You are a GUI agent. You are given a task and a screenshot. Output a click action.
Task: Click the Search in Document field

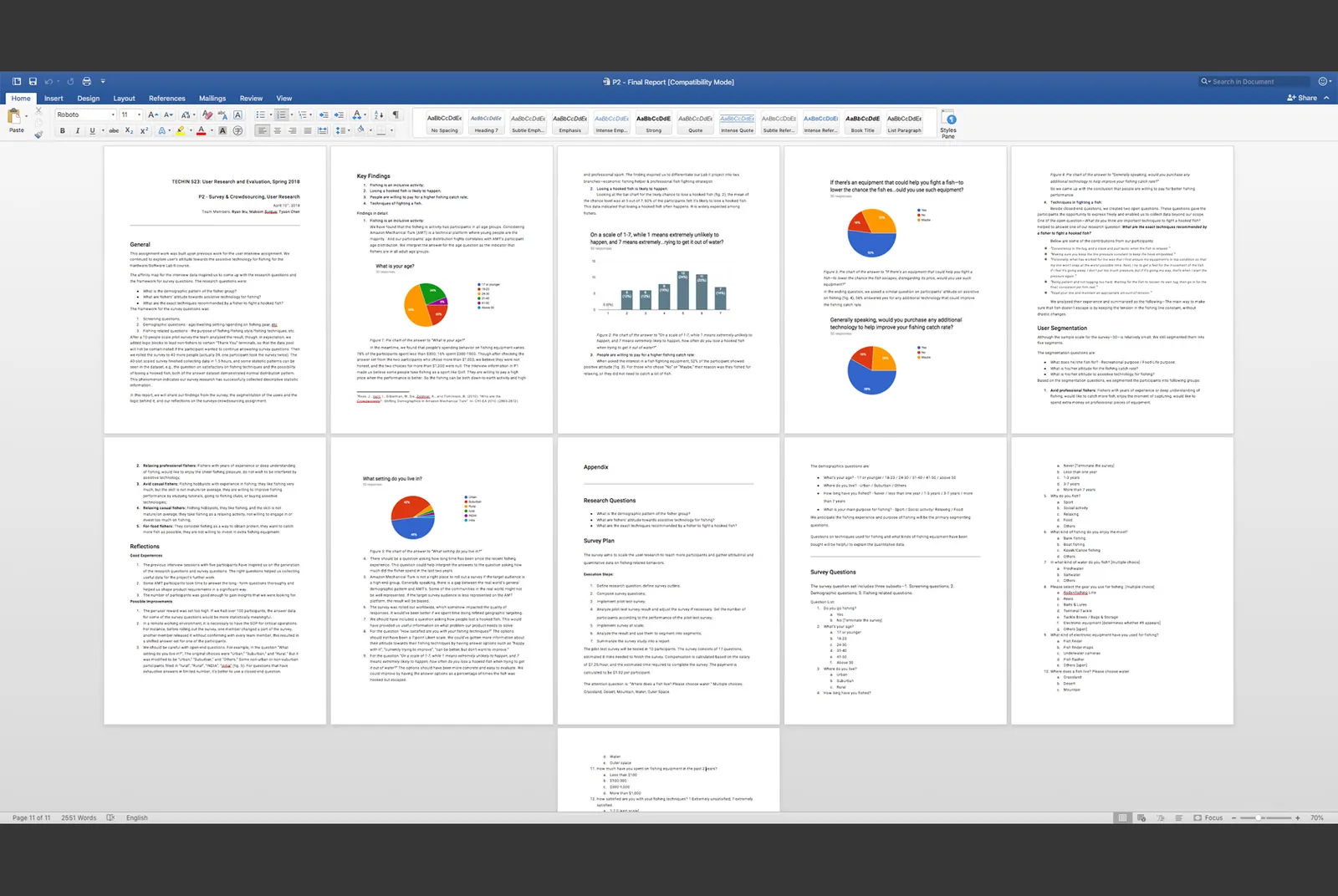tap(1254, 82)
